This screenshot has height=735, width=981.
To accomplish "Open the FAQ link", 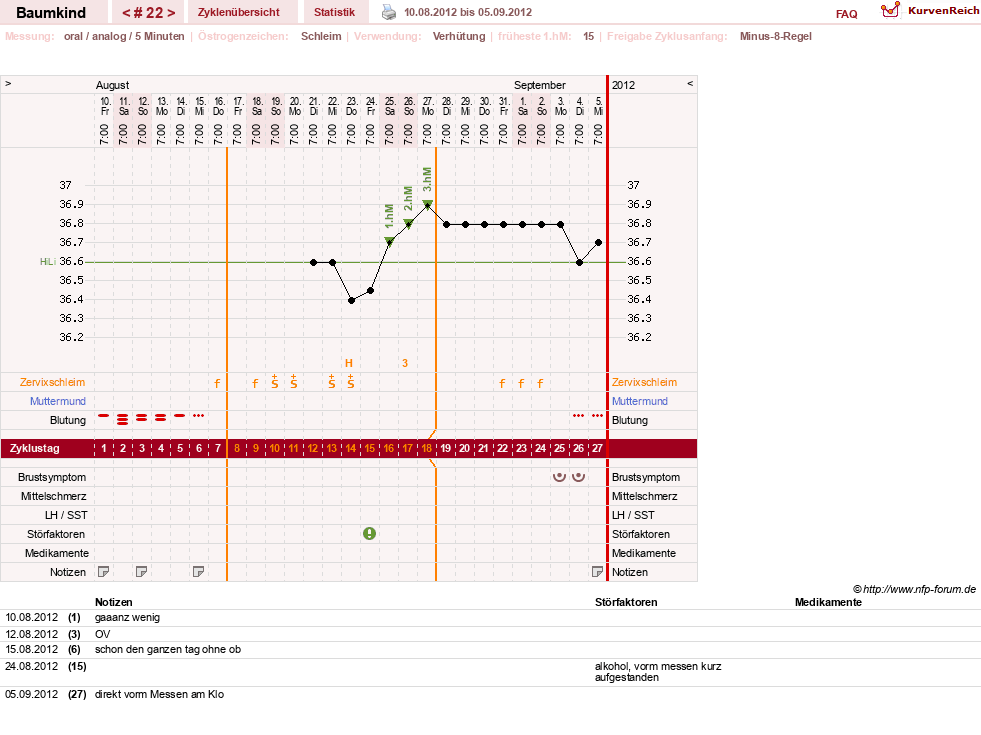I will pyautogui.click(x=846, y=14).
